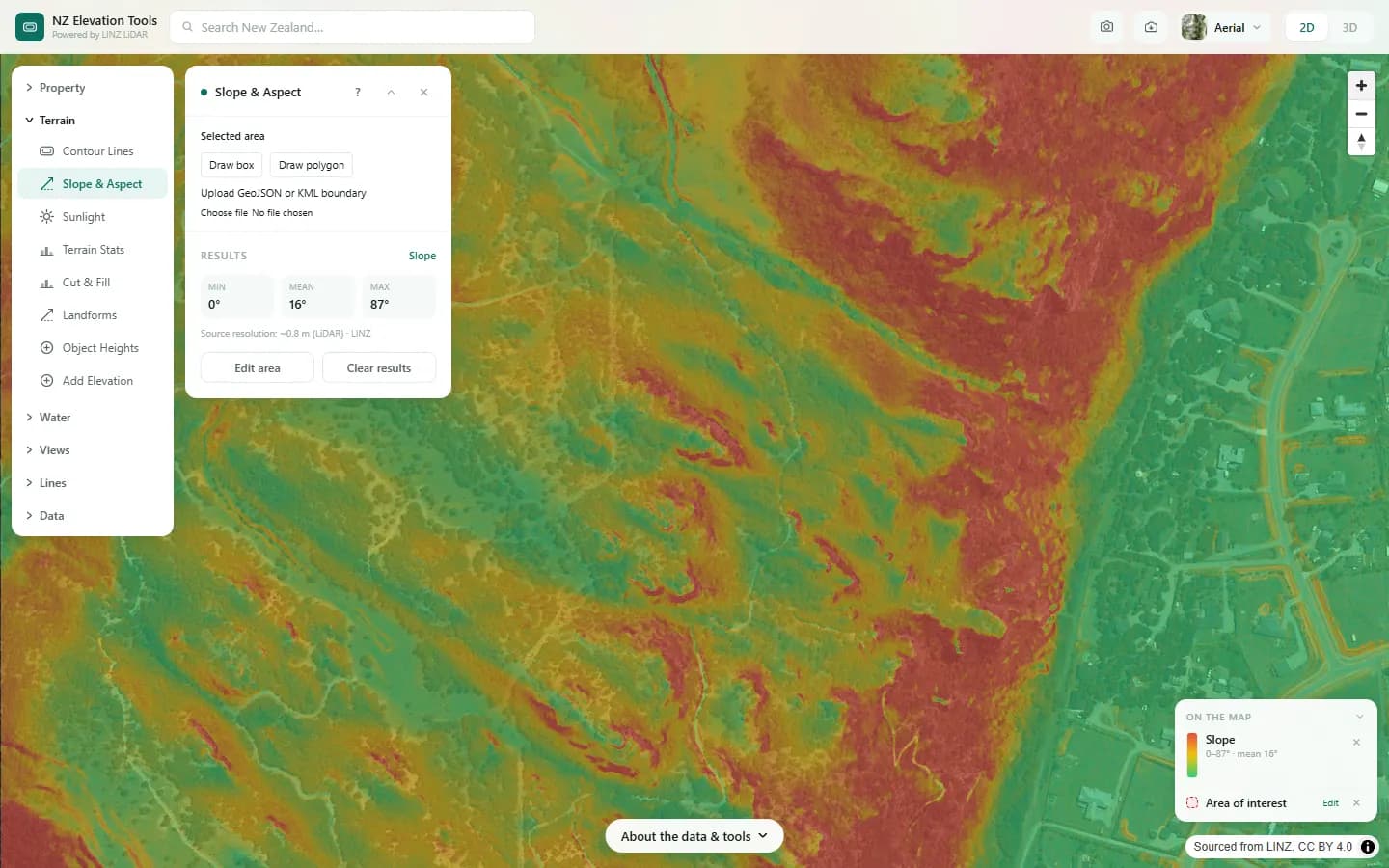Open the Cut & Fill tool

click(93, 283)
